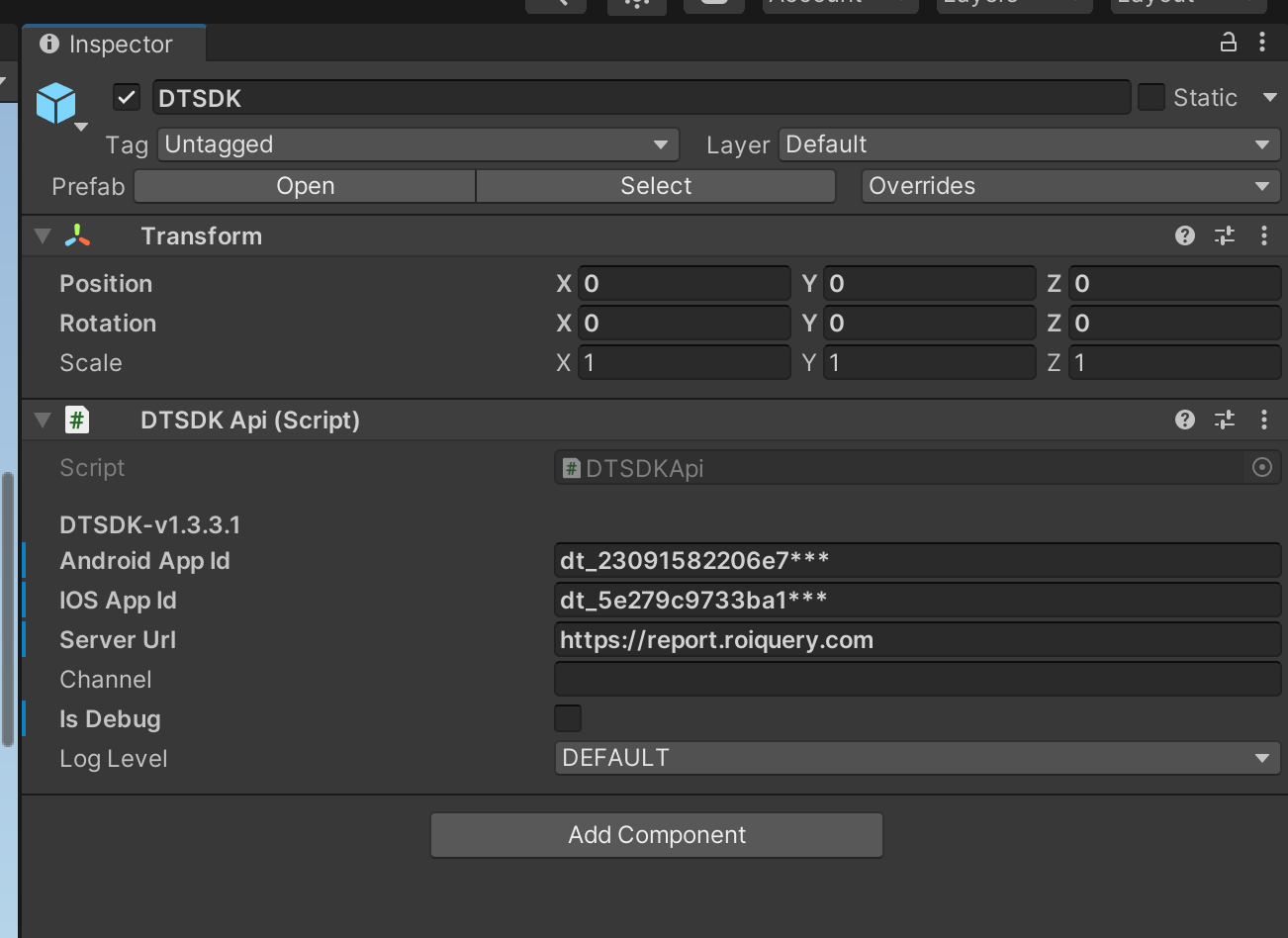Click the Position label

(x=106, y=284)
